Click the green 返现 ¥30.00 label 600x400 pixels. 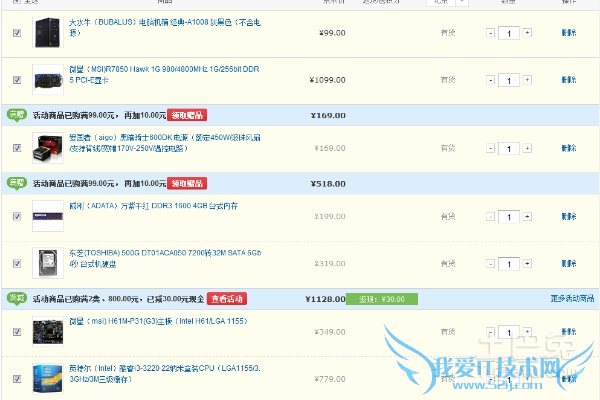[382, 299]
